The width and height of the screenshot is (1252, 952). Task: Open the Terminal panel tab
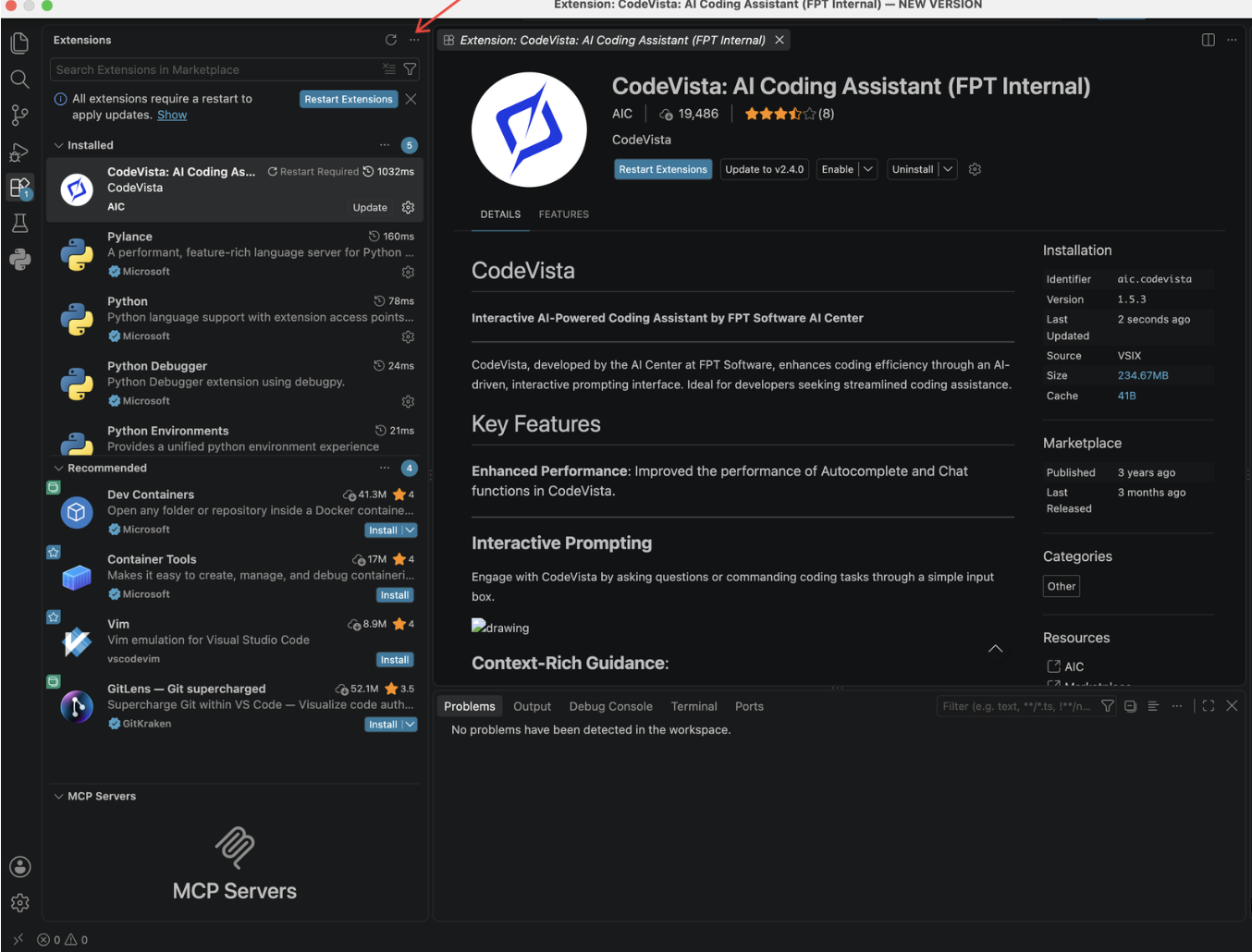[x=694, y=706]
